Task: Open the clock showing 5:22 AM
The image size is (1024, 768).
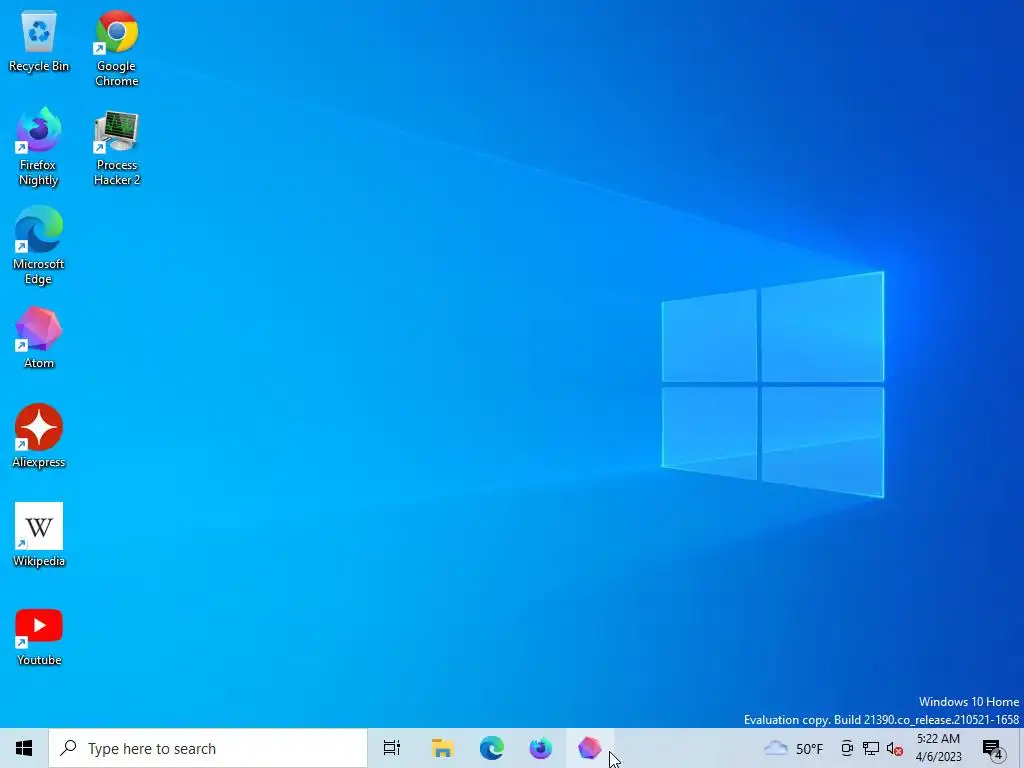Action: [938, 748]
